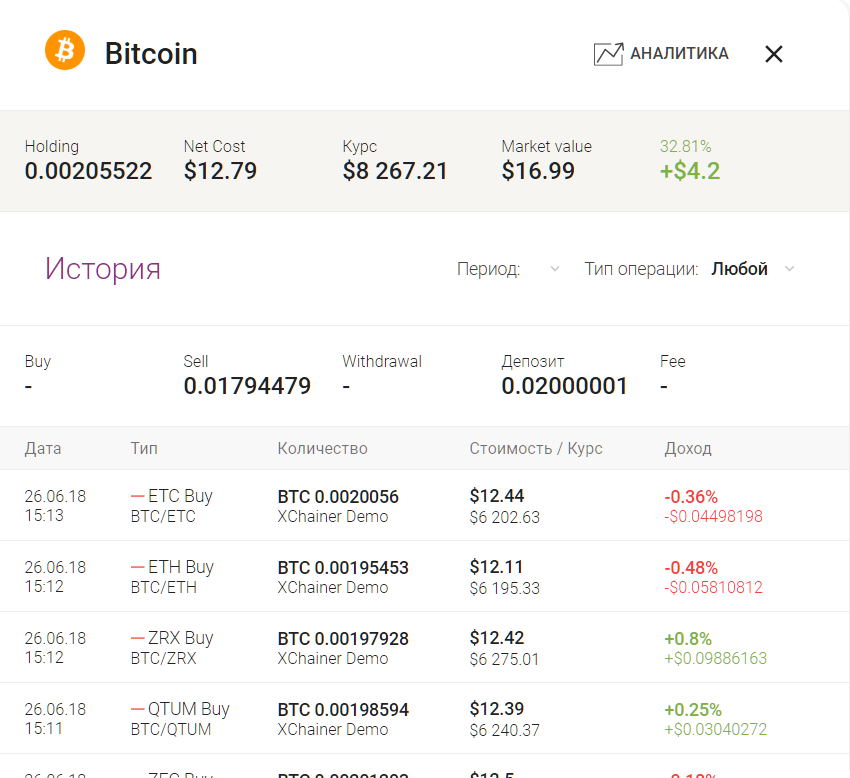The width and height of the screenshot is (850, 778).
Task: Select the Любой operation type value
Action: click(x=739, y=269)
